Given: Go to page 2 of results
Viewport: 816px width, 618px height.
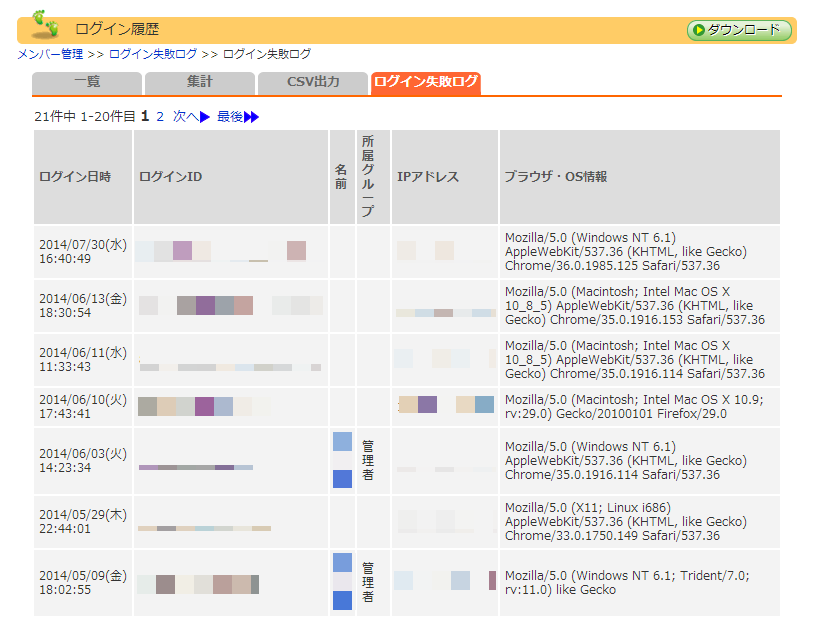Looking at the screenshot, I should (x=160, y=117).
